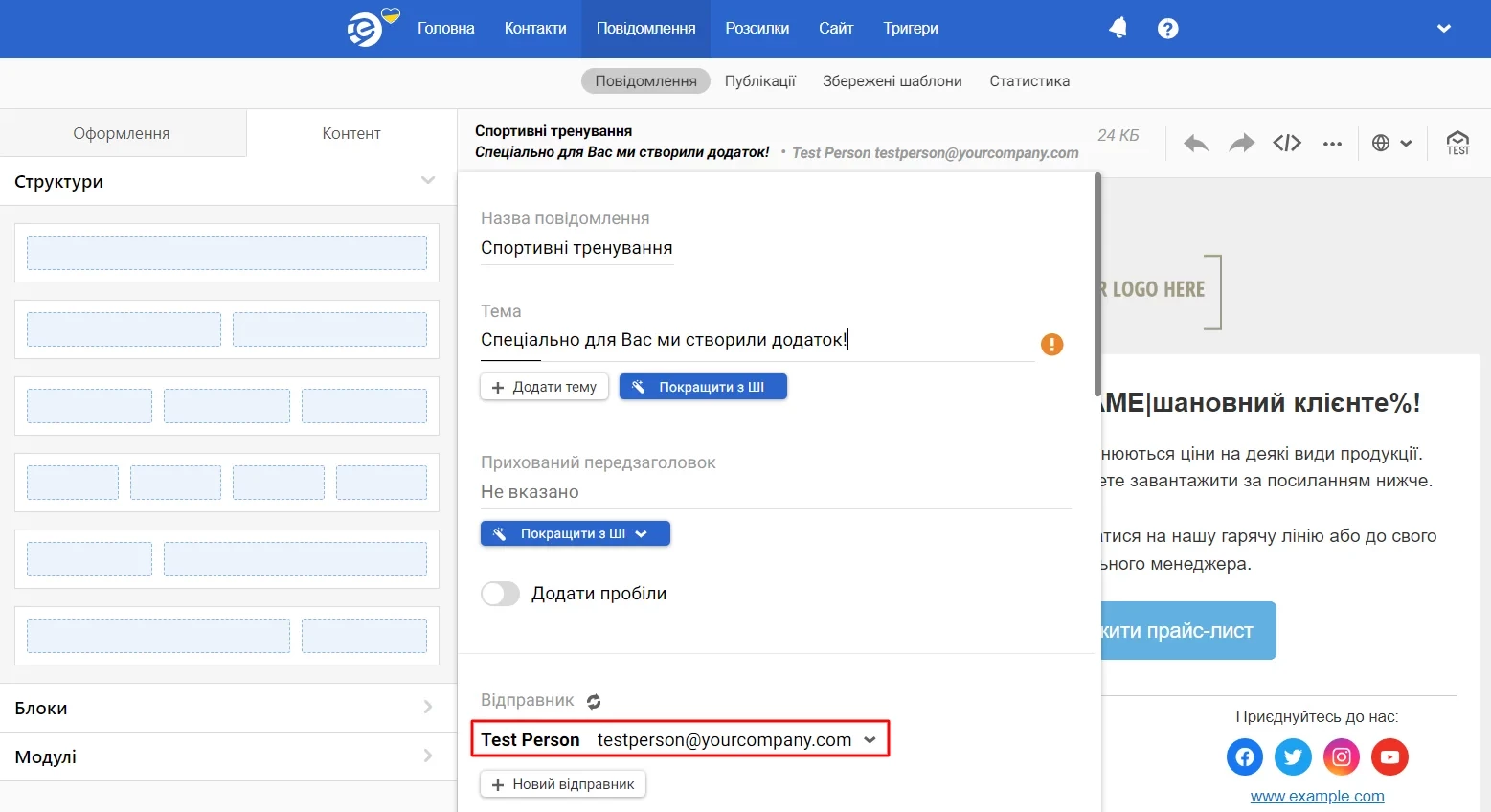Click Покращити з ШІ subject button
The width and height of the screenshot is (1491, 812).
703,387
